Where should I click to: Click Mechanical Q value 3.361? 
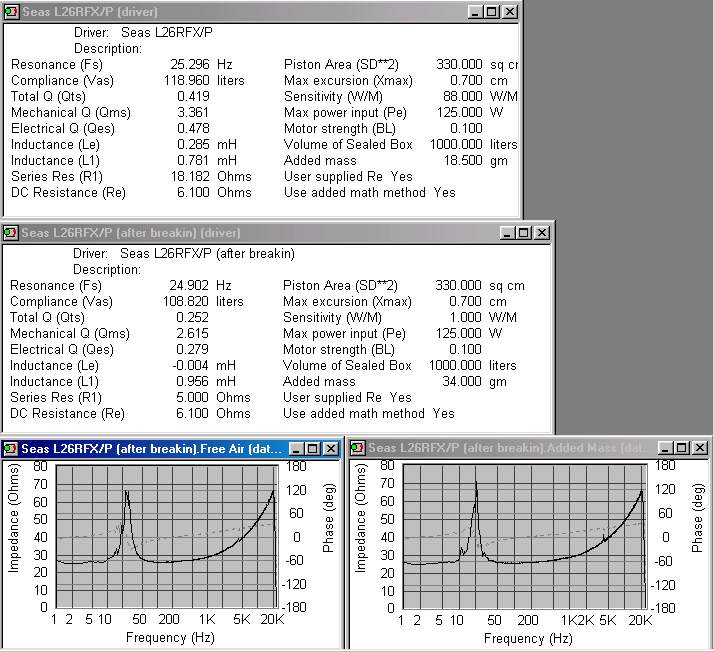tap(193, 112)
